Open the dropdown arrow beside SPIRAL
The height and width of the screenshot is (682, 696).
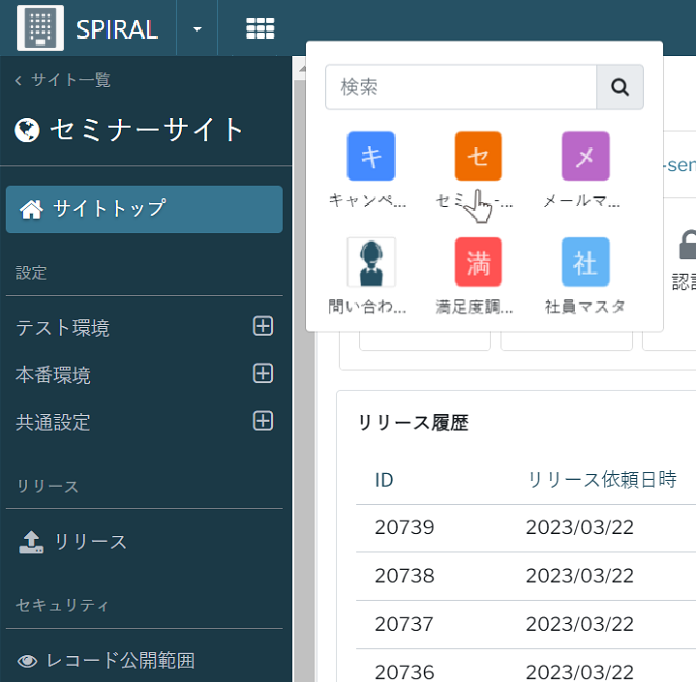[x=197, y=29]
